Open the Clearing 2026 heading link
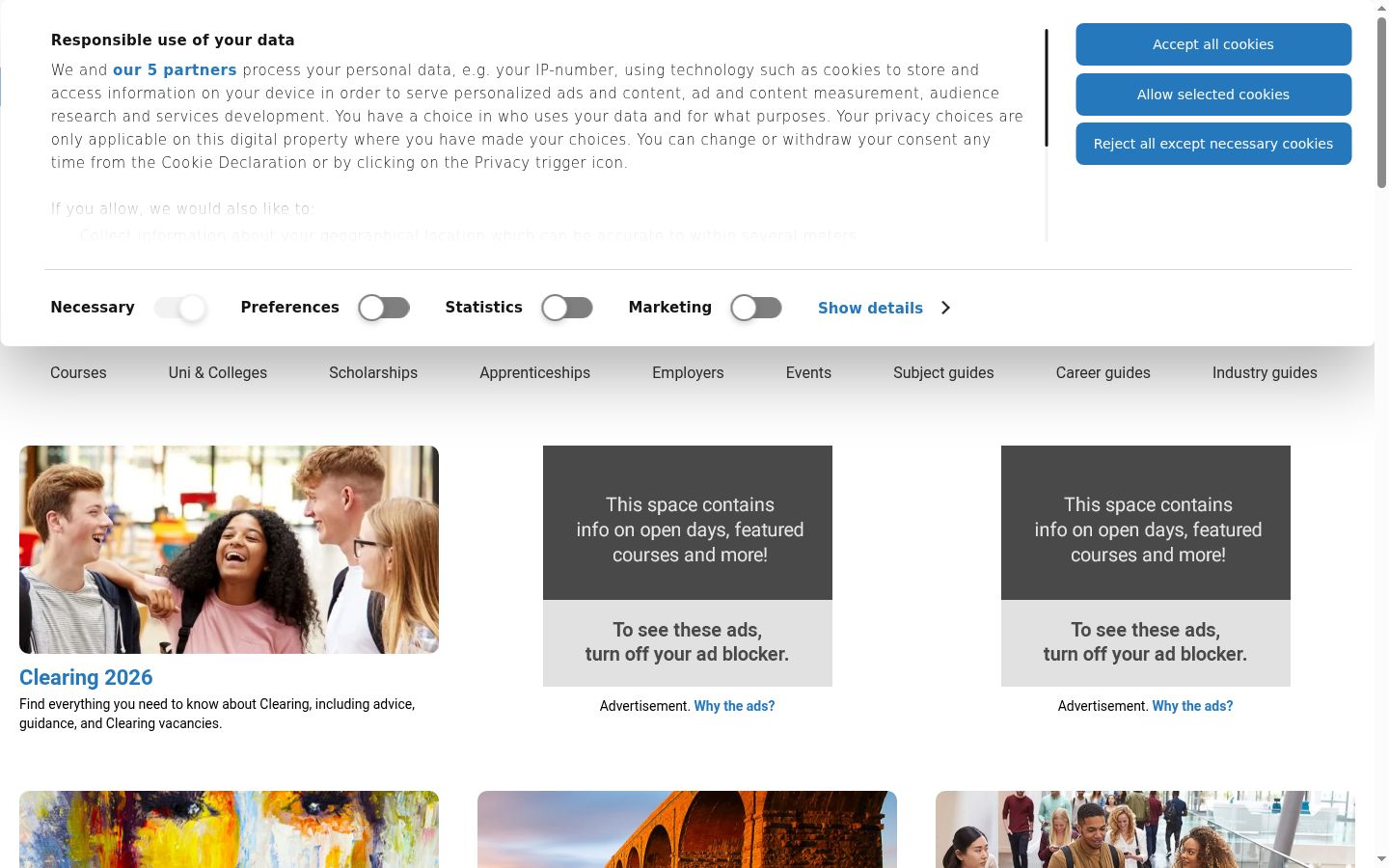 click(86, 677)
